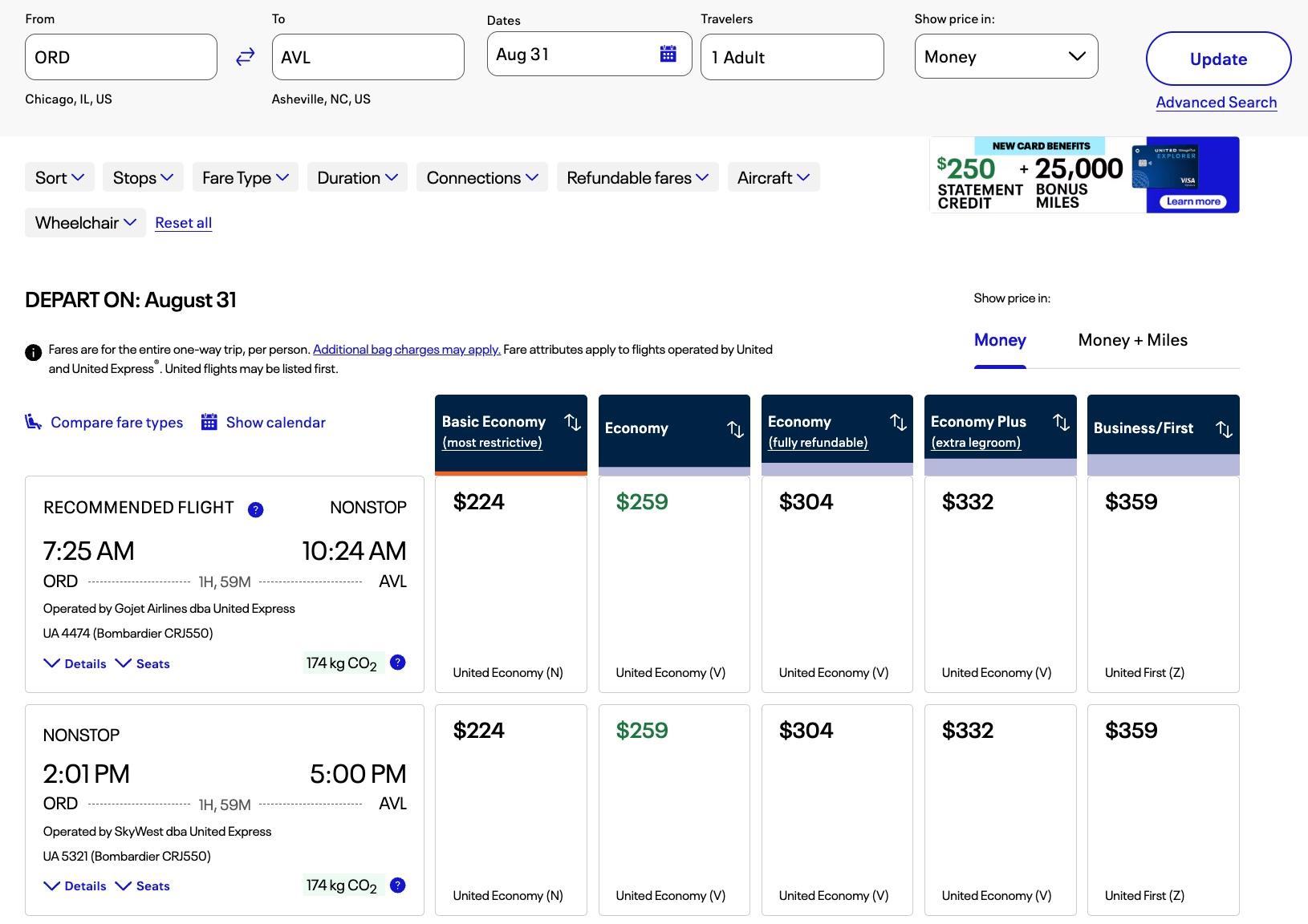Viewport: 1308px width, 924px height.
Task: Swap origin and destination airports icon
Action: 245,57
